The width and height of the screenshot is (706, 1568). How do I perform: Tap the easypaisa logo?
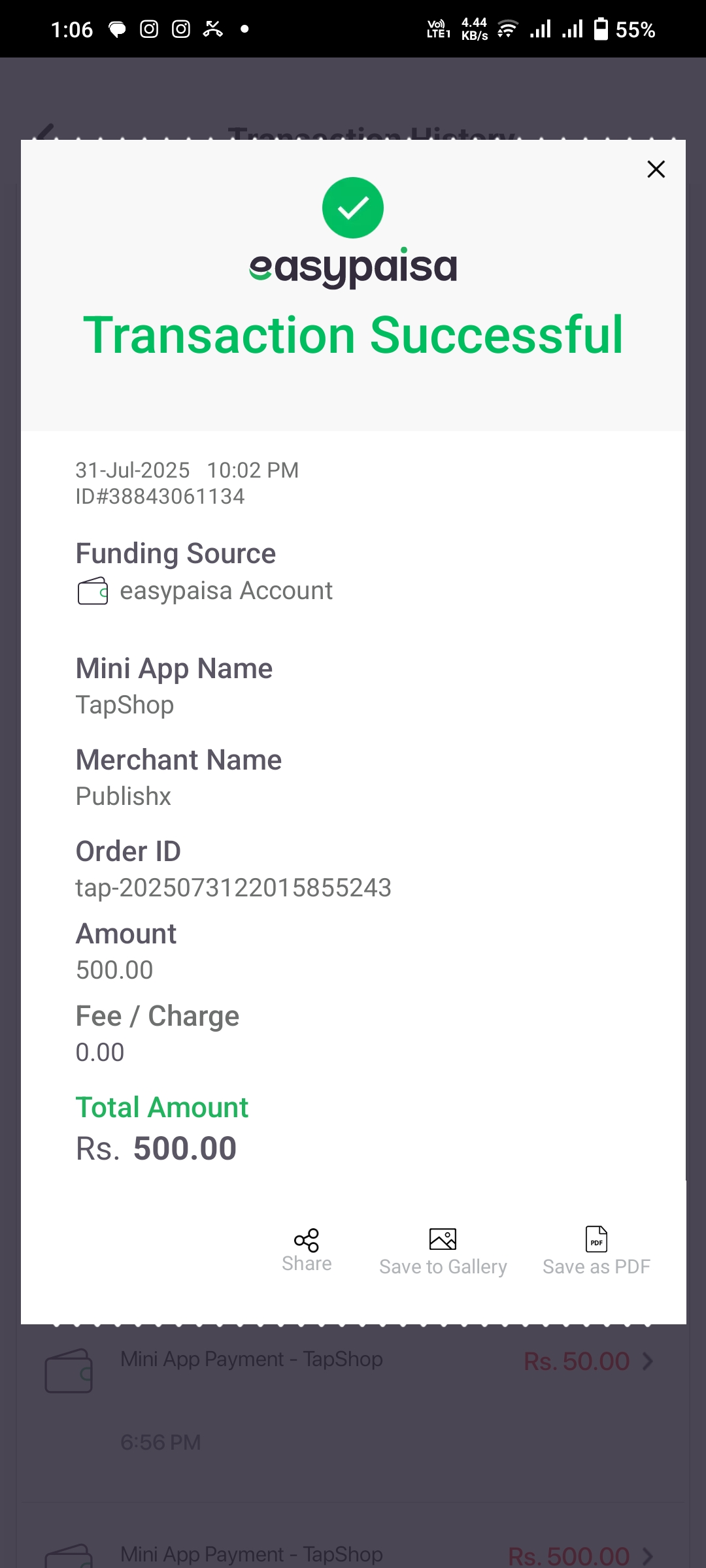click(353, 267)
